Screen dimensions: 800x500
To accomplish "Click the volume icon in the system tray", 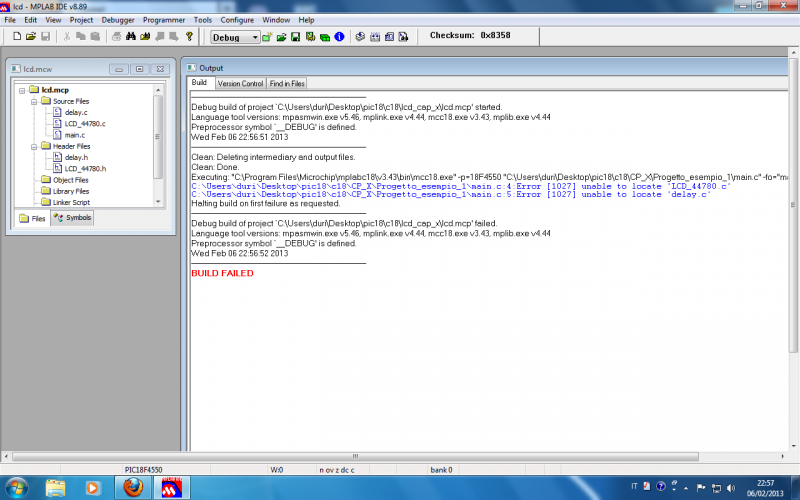I will click(x=731, y=488).
